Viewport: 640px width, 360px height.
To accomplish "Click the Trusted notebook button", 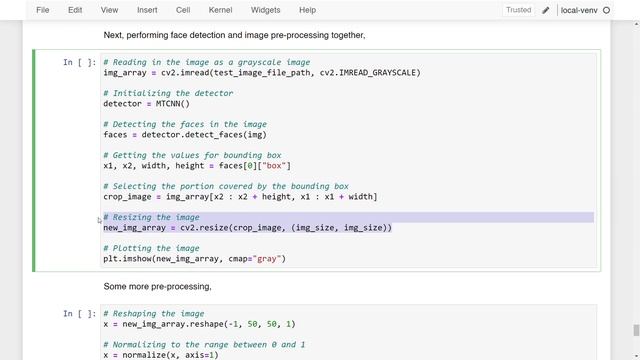I will click(x=518, y=10).
